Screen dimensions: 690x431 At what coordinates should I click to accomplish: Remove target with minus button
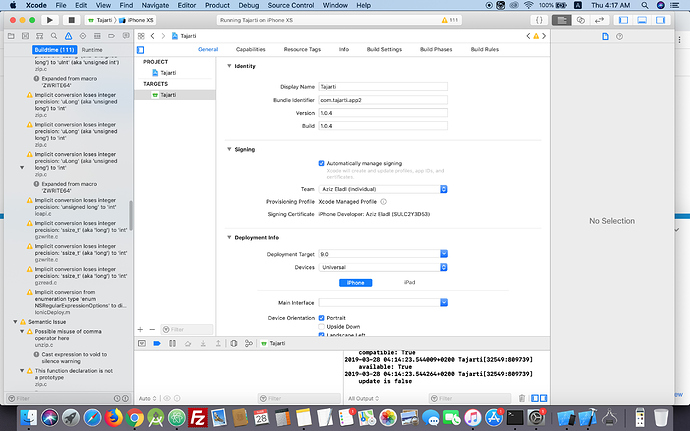coord(152,329)
